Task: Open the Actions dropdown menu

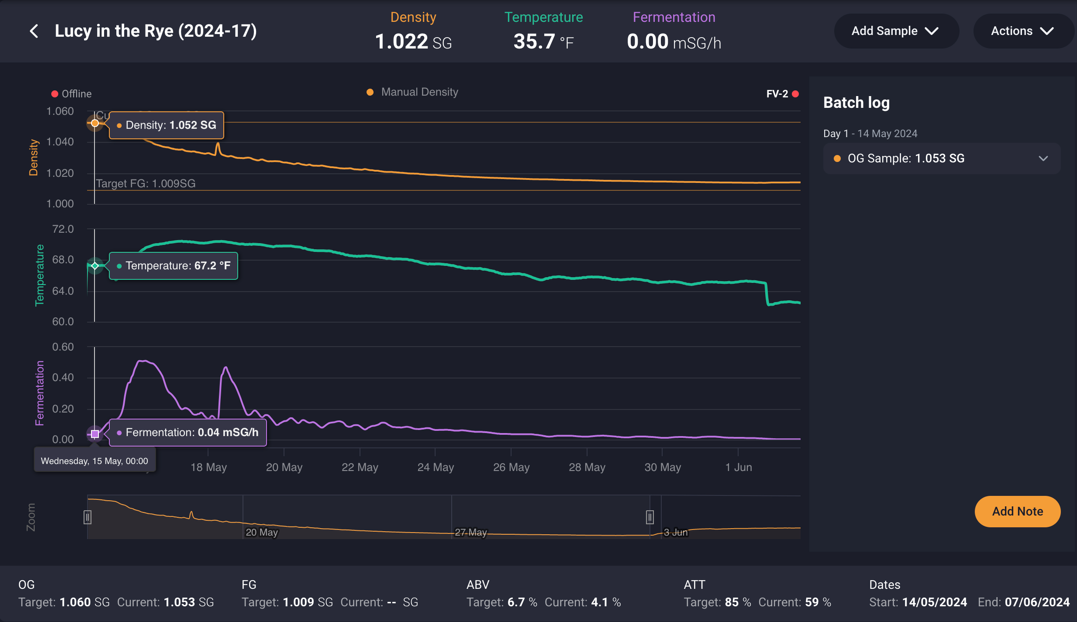Action: pos(1022,31)
